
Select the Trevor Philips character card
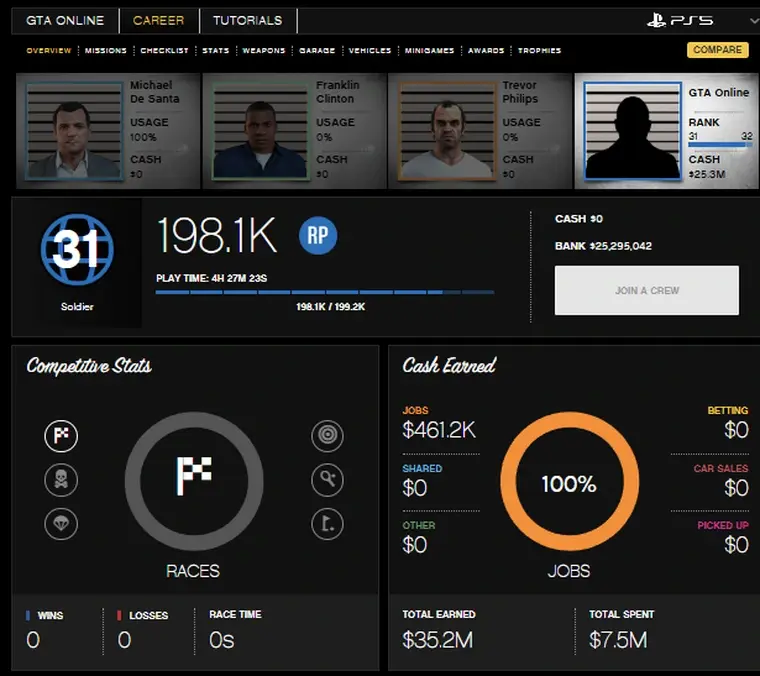click(480, 131)
